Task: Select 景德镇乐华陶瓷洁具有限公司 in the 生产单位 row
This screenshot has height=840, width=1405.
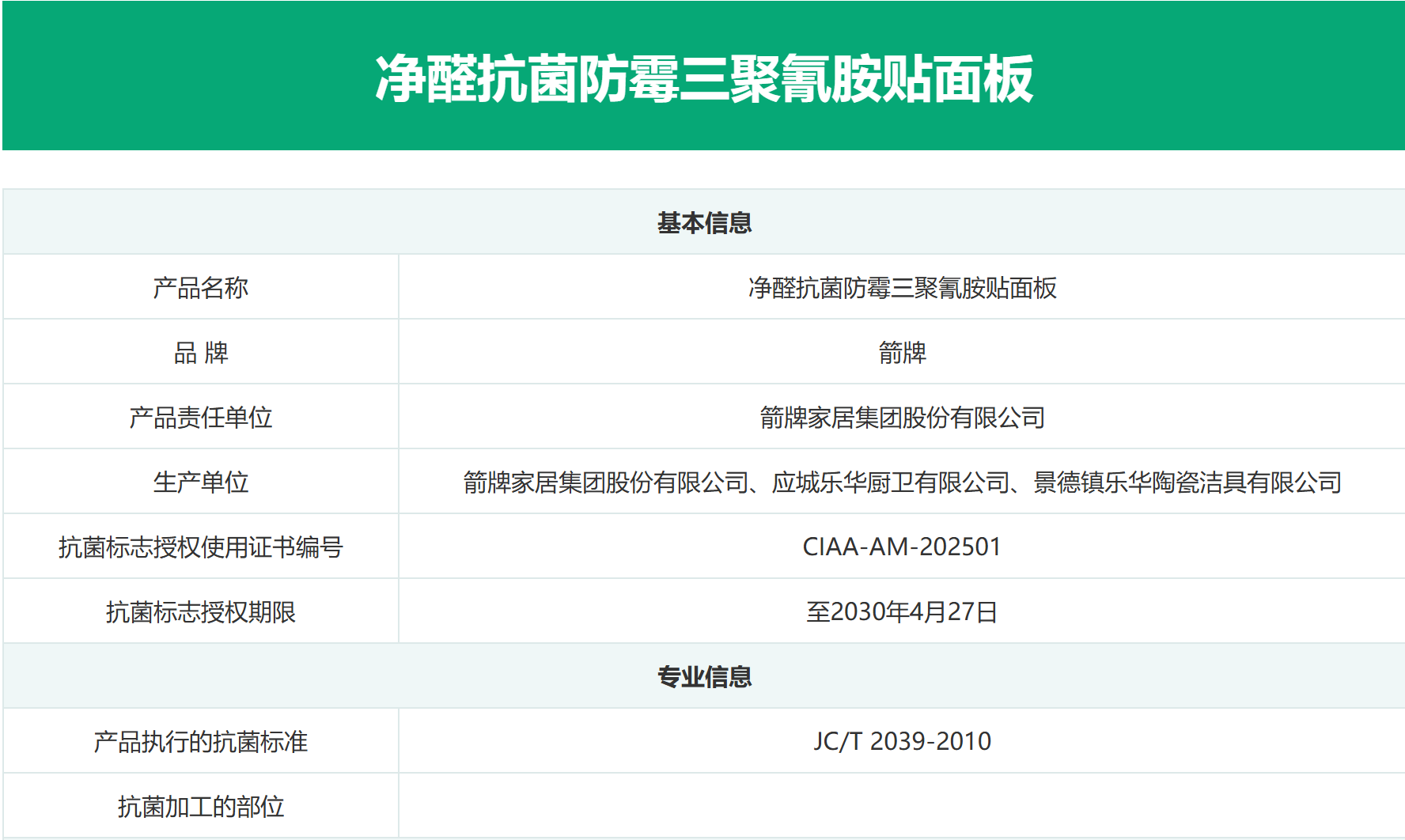Action: [x=1187, y=482]
